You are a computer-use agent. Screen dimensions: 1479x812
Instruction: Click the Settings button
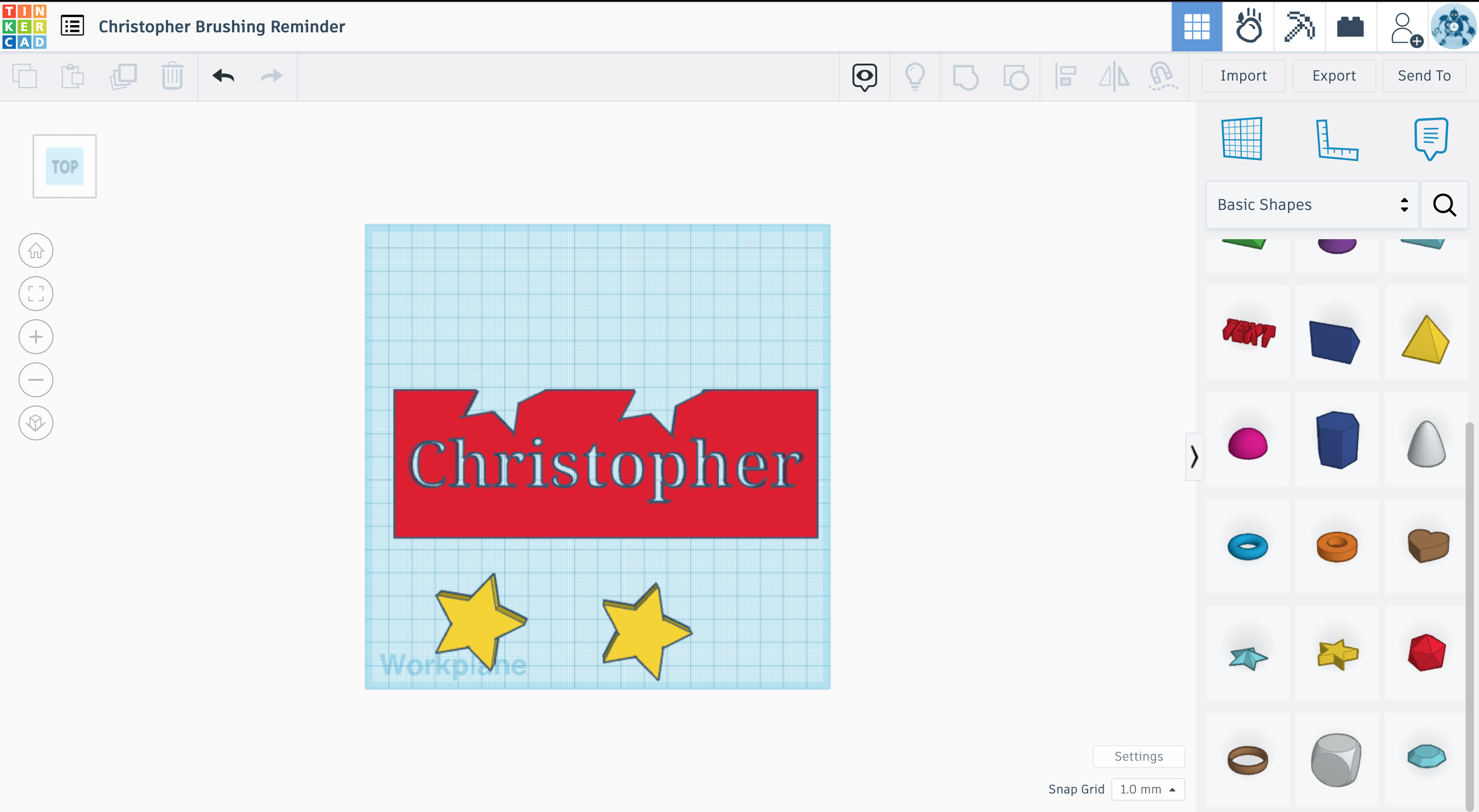coord(1138,757)
